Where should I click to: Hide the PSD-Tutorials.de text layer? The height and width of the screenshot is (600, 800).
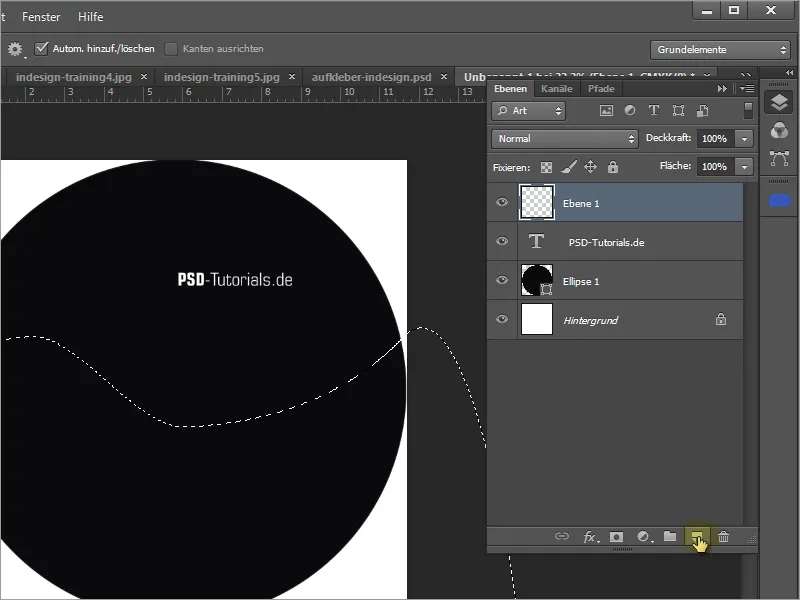pos(502,241)
